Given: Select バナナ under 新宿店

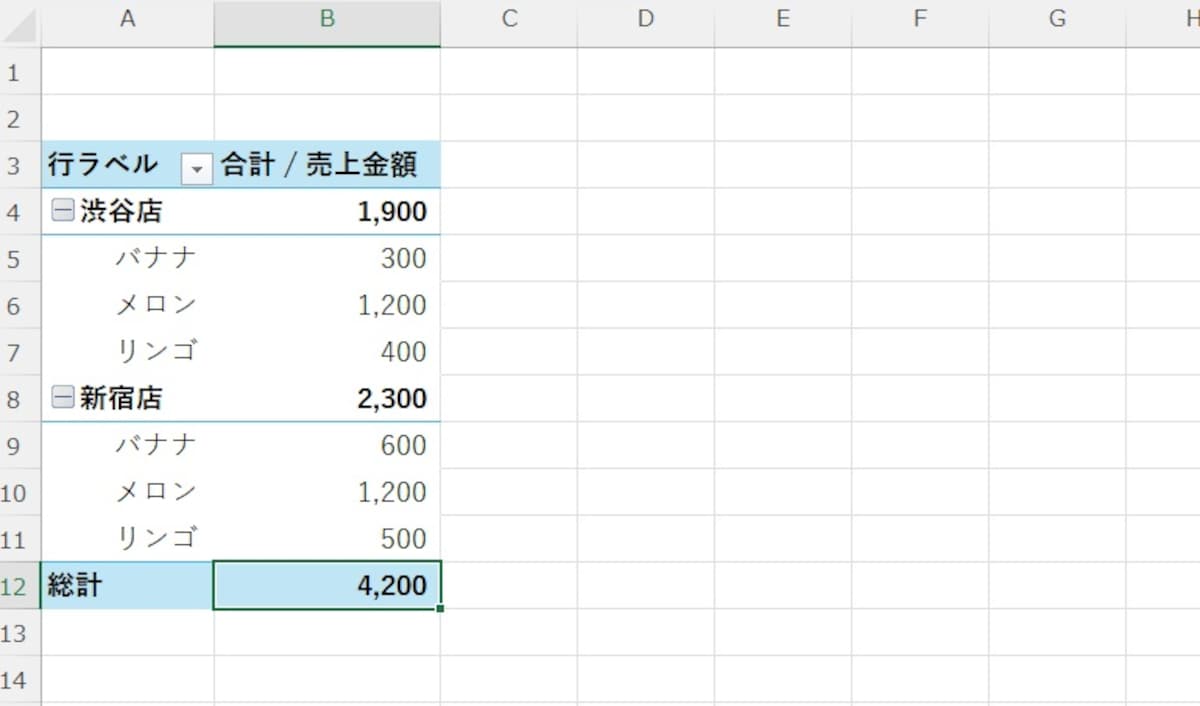Looking at the screenshot, I should pyautogui.click(x=127, y=445).
